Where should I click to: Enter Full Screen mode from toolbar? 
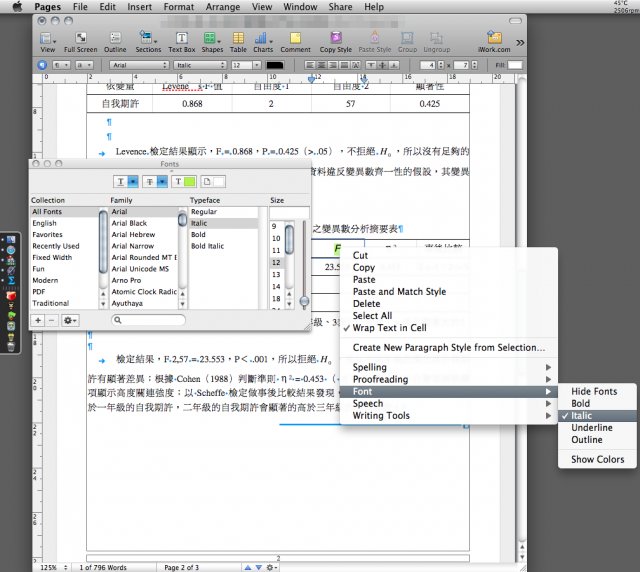pyautogui.click(x=80, y=42)
